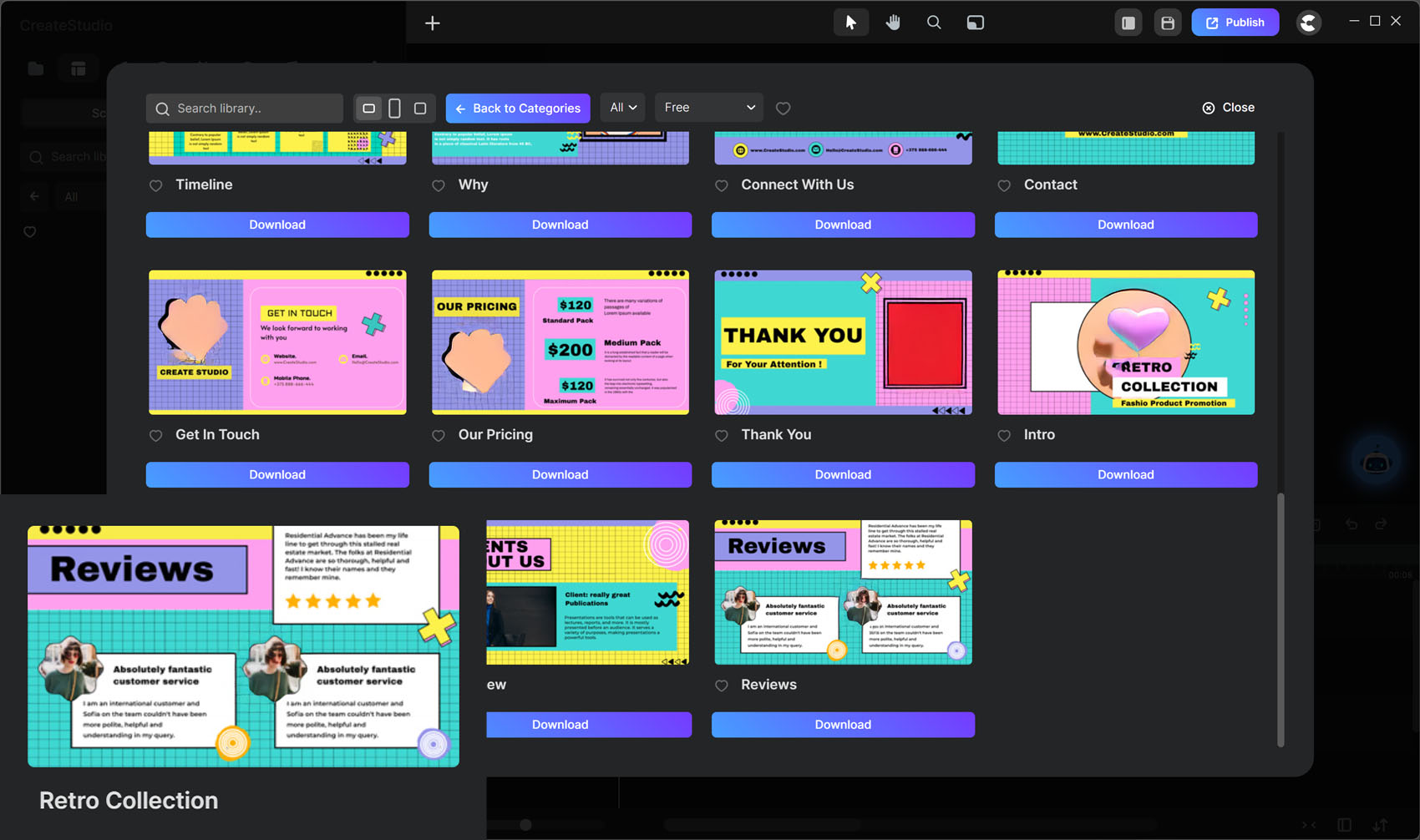This screenshot has width=1420, height=840.
Task: Focus the Search library field
Action: pyautogui.click(x=251, y=109)
